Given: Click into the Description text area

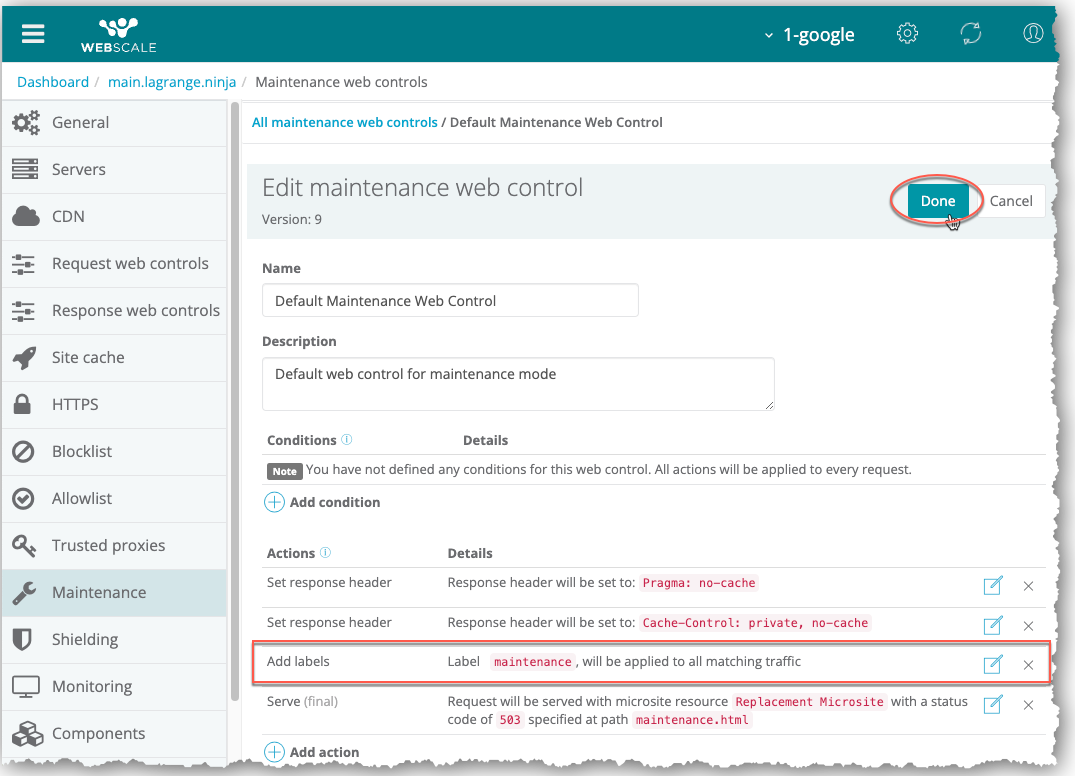Looking at the screenshot, I should [518, 384].
